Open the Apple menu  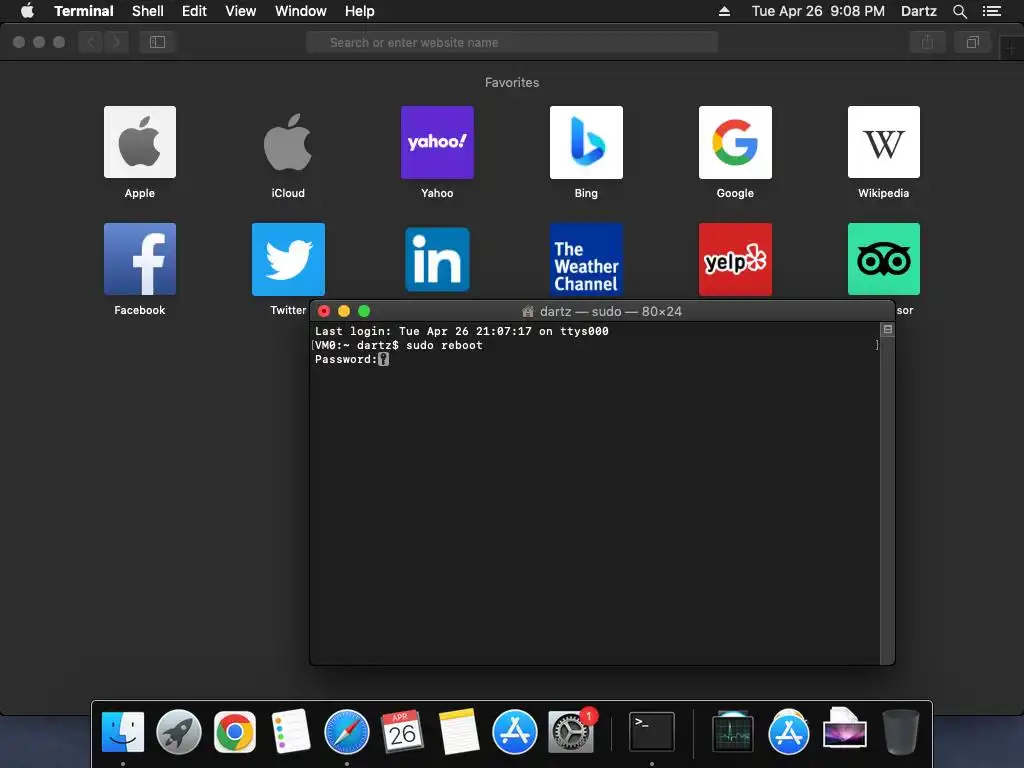pyautogui.click(x=27, y=11)
